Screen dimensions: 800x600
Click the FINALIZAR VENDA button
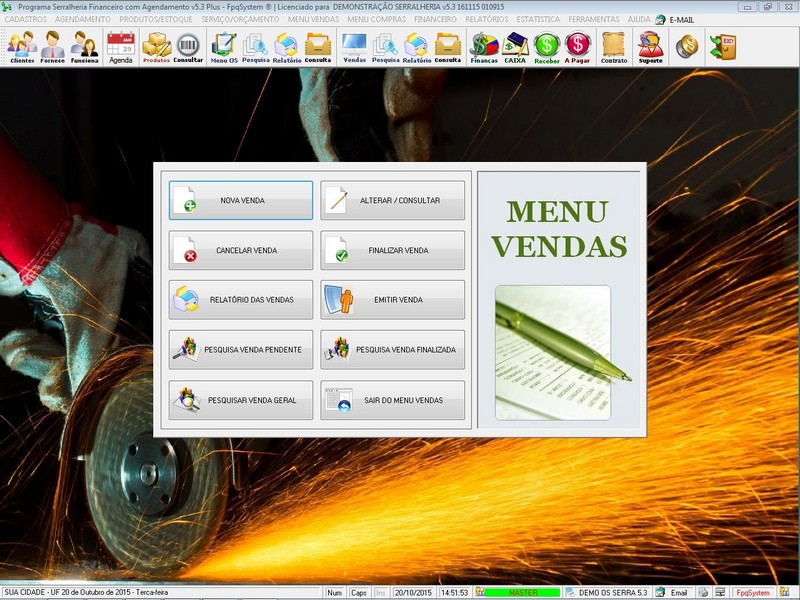point(392,250)
